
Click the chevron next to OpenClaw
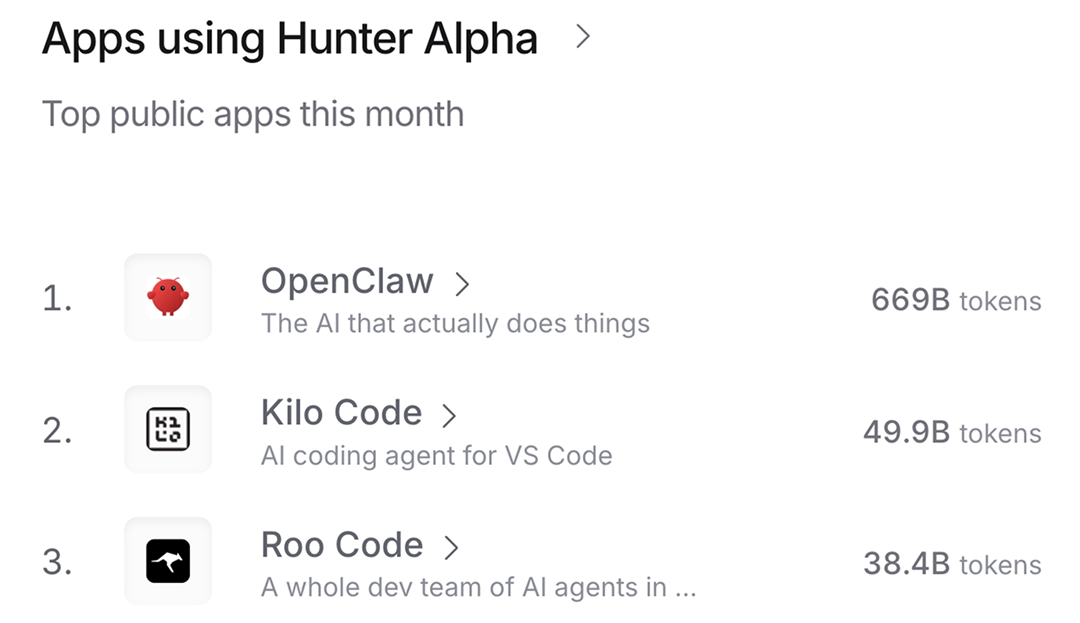[462, 284]
